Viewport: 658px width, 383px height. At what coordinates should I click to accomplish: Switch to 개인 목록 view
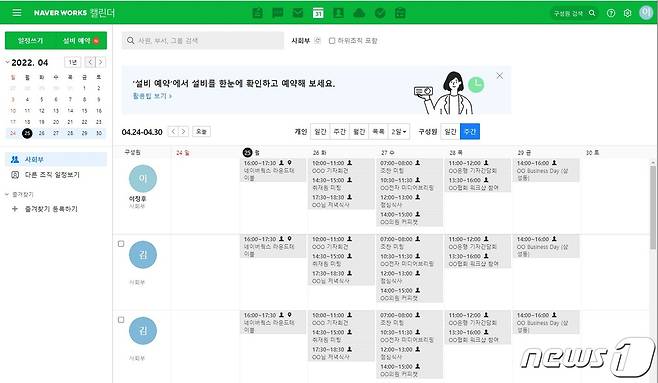tap(379, 132)
